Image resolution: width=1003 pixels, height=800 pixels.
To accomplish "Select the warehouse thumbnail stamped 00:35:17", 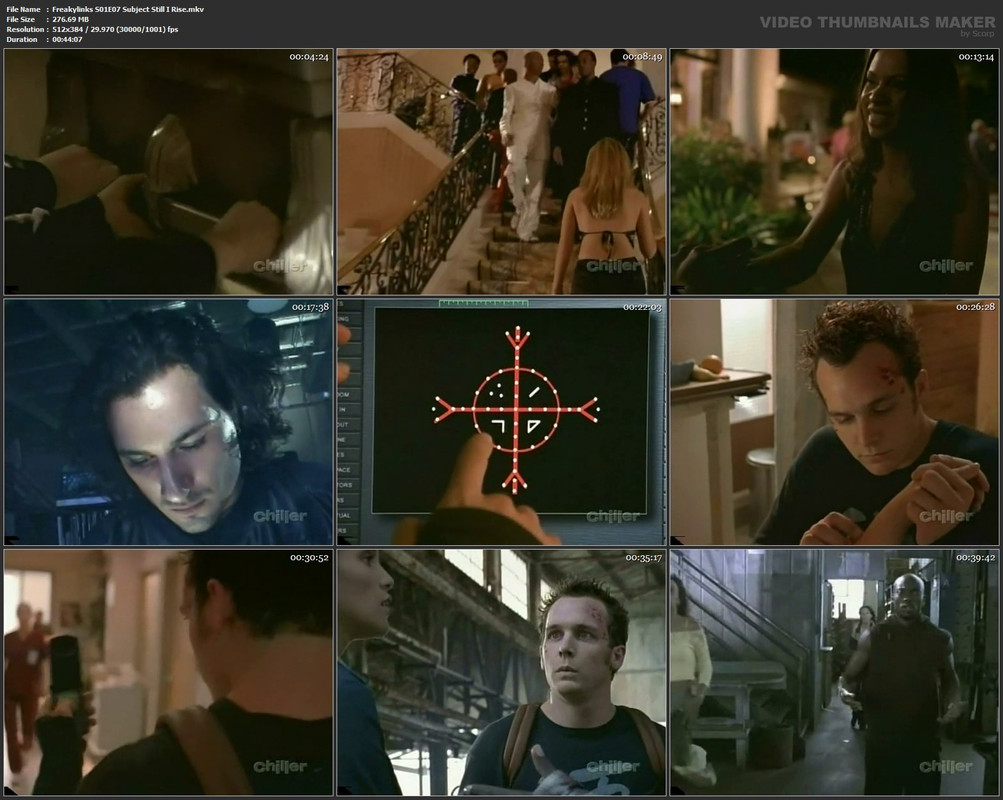I will point(502,673).
